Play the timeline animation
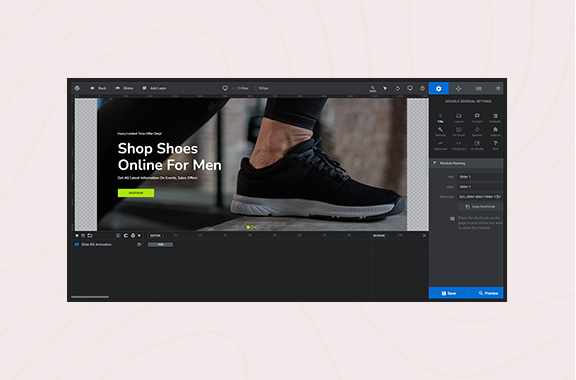The width and height of the screenshot is (576, 380). [x=140, y=236]
